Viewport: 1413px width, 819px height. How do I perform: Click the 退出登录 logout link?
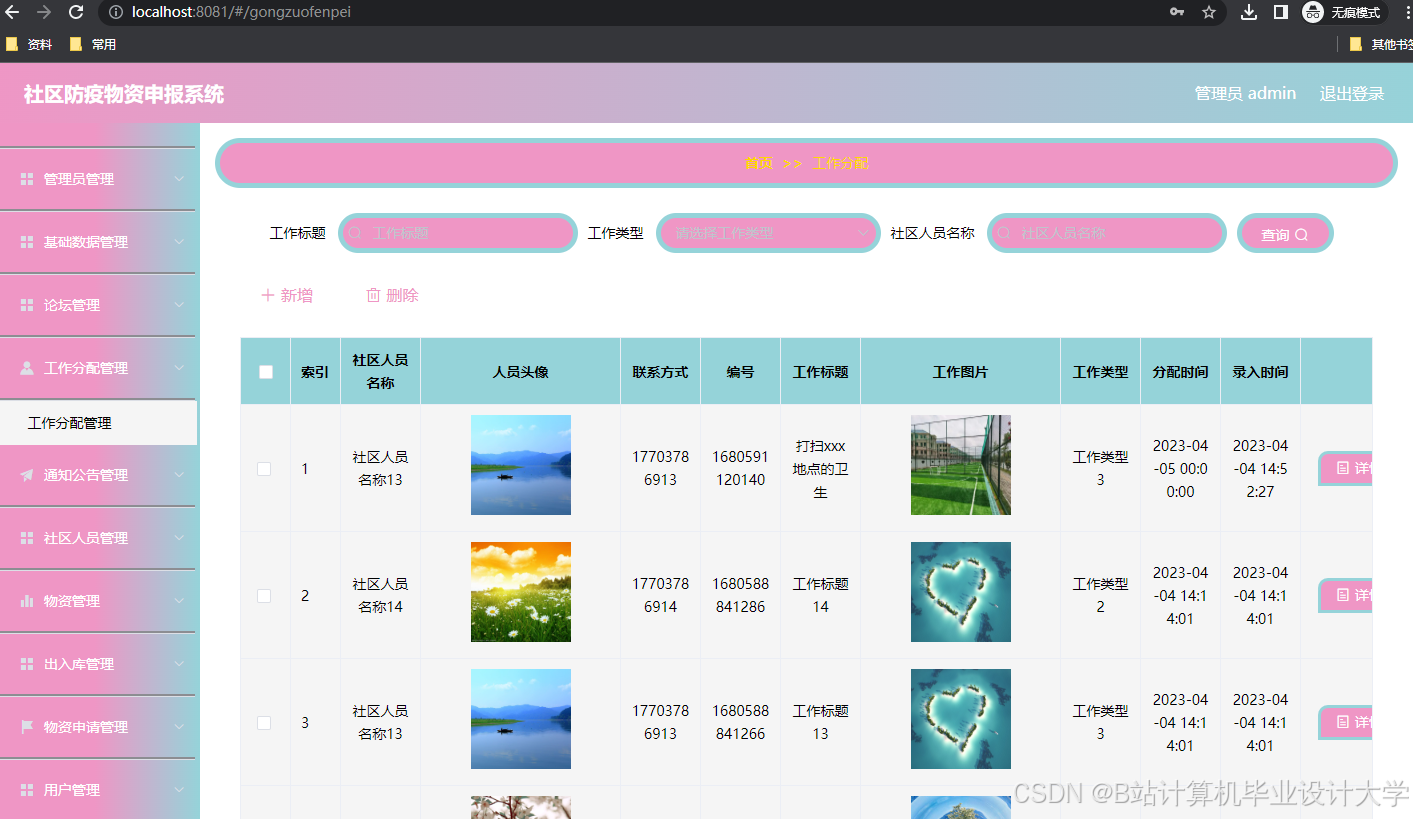click(x=1352, y=93)
